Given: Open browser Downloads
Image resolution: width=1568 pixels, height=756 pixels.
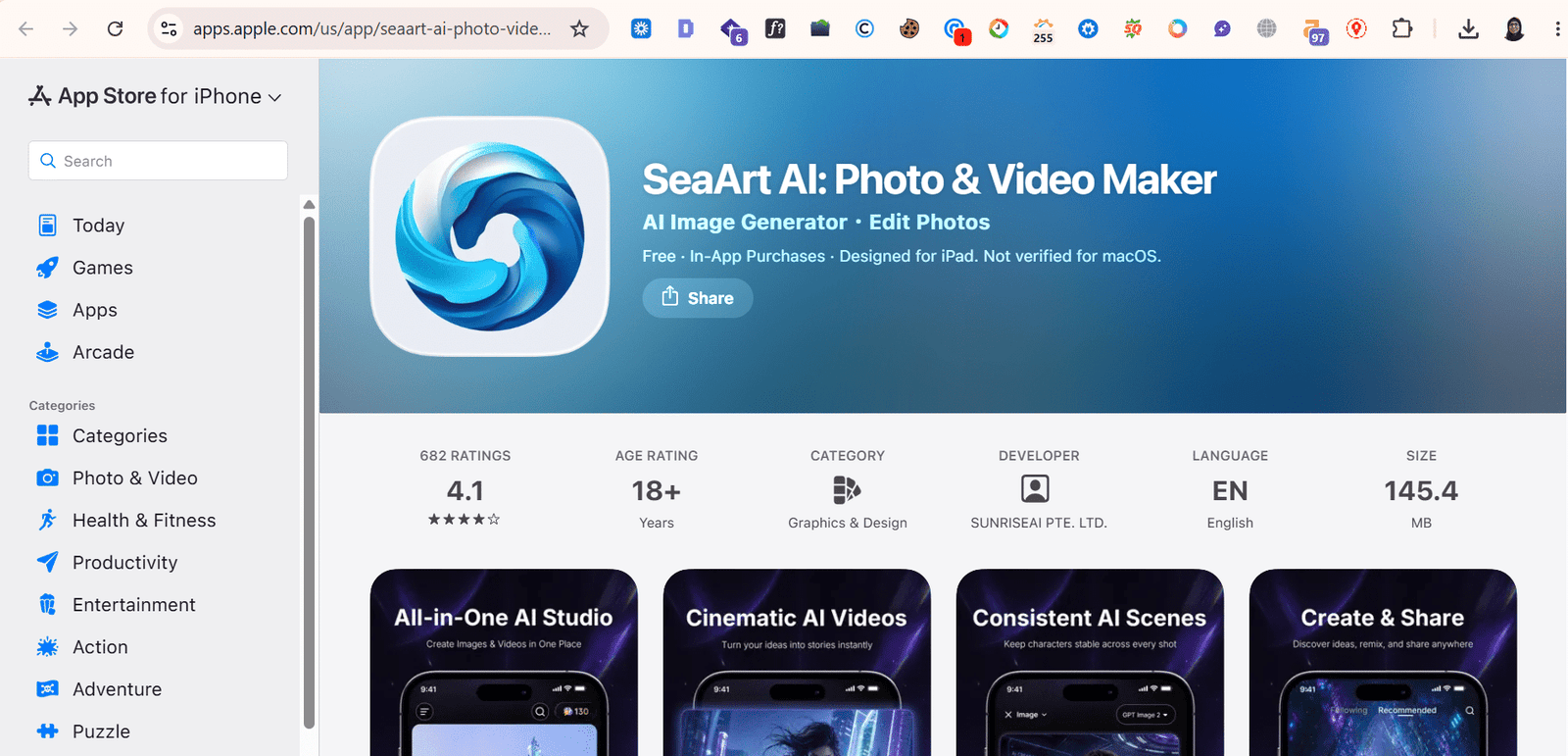Looking at the screenshot, I should [x=1468, y=28].
